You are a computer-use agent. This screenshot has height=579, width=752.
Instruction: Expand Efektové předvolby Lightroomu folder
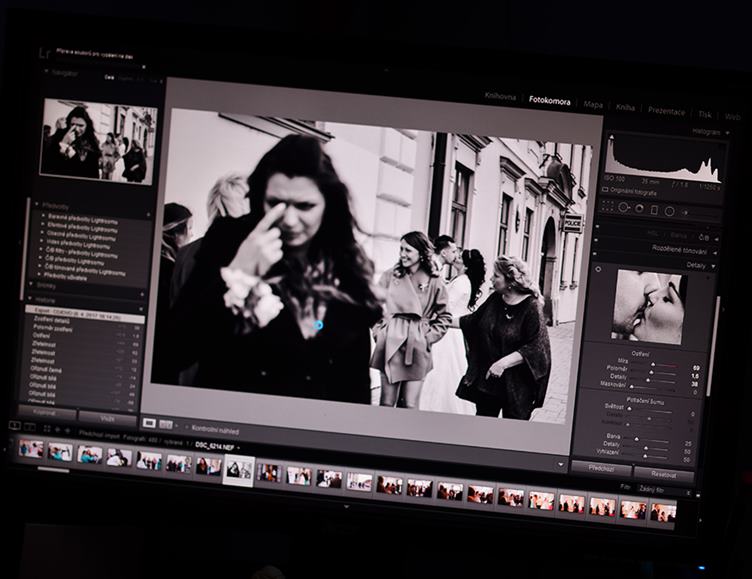click(x=43, y=224)
